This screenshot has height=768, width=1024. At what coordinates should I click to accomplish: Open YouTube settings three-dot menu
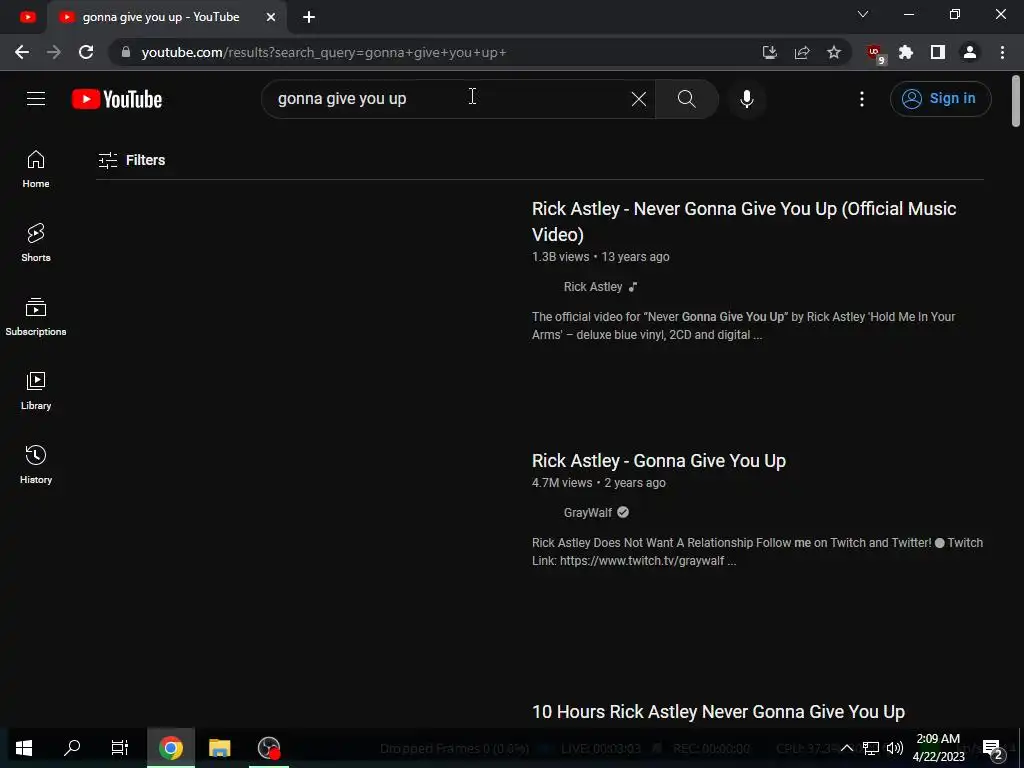click(861, 99)
